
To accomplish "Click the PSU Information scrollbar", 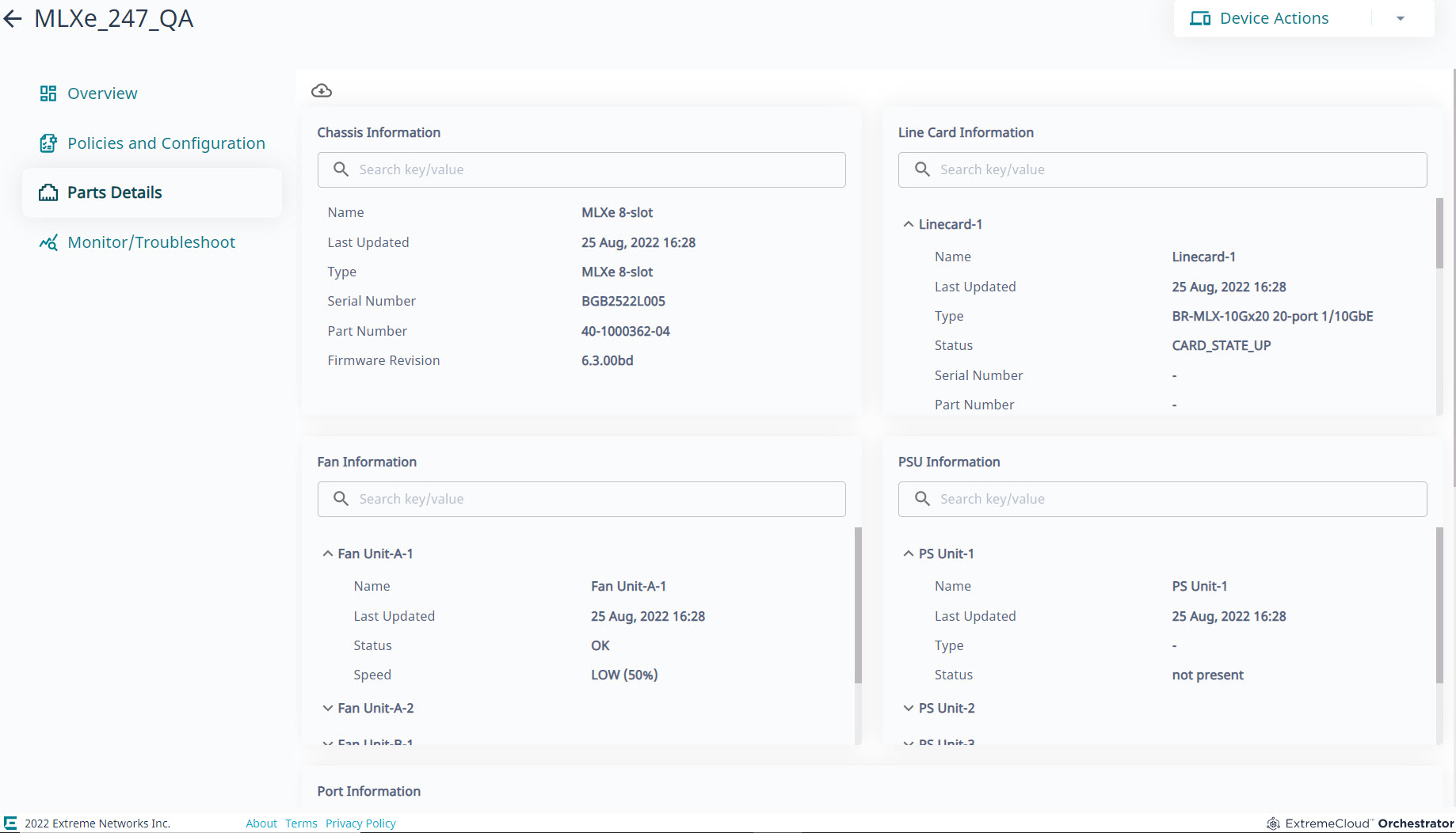I will point(1439,605).
